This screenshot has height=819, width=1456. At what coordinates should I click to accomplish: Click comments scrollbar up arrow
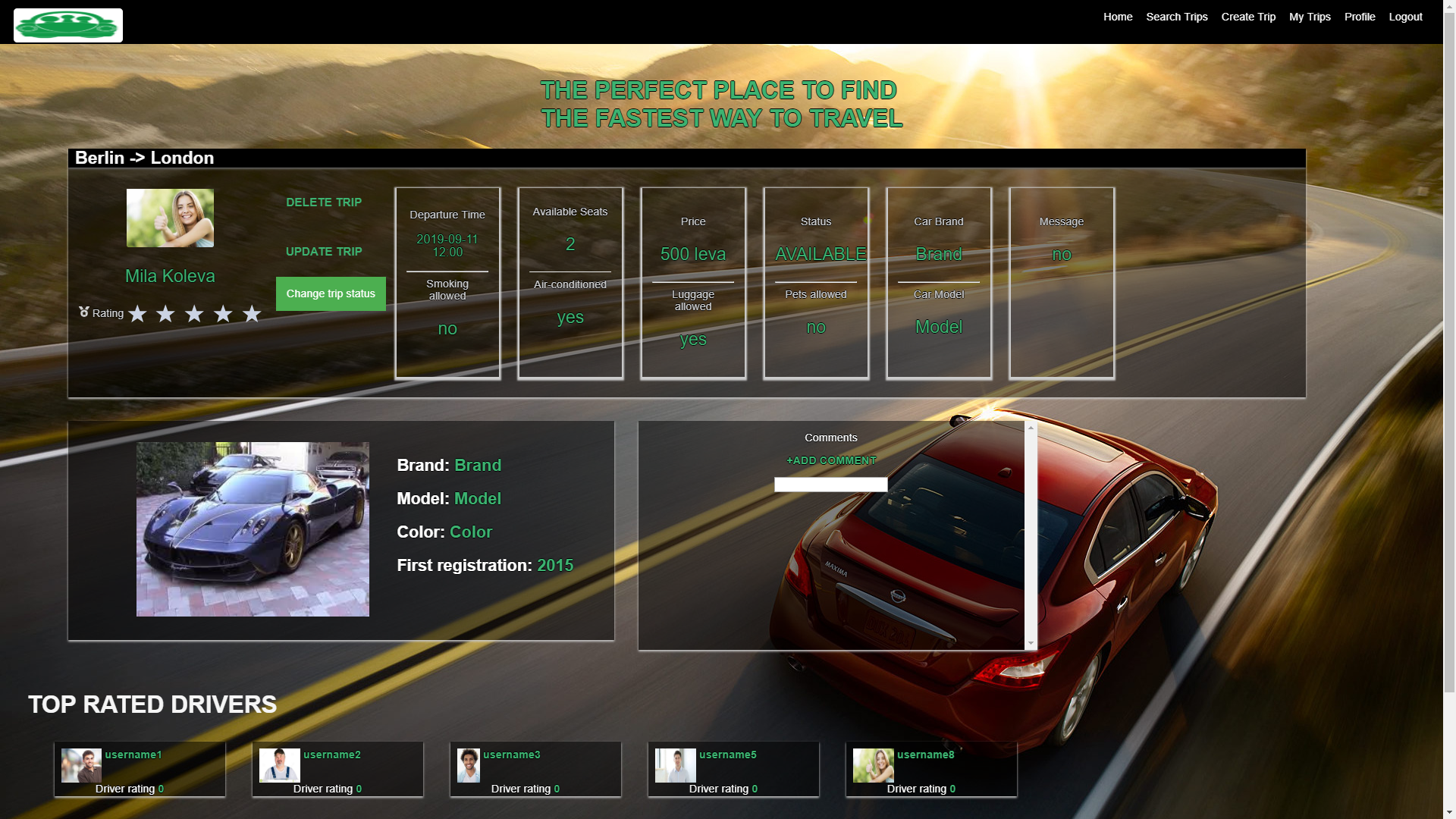tap(1031, 428)
